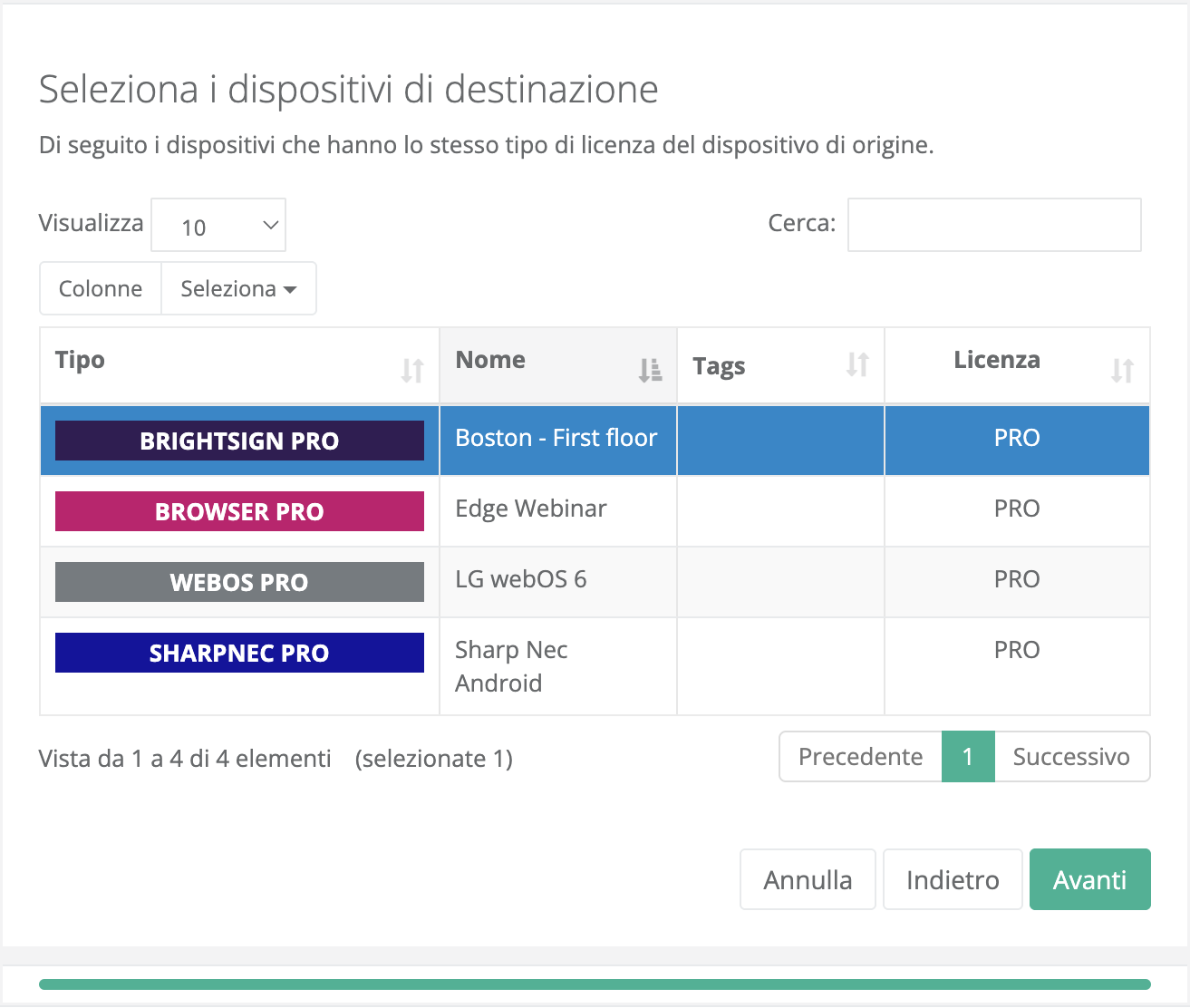Expand the Seleziona chevron arrow

coord(290,289)
